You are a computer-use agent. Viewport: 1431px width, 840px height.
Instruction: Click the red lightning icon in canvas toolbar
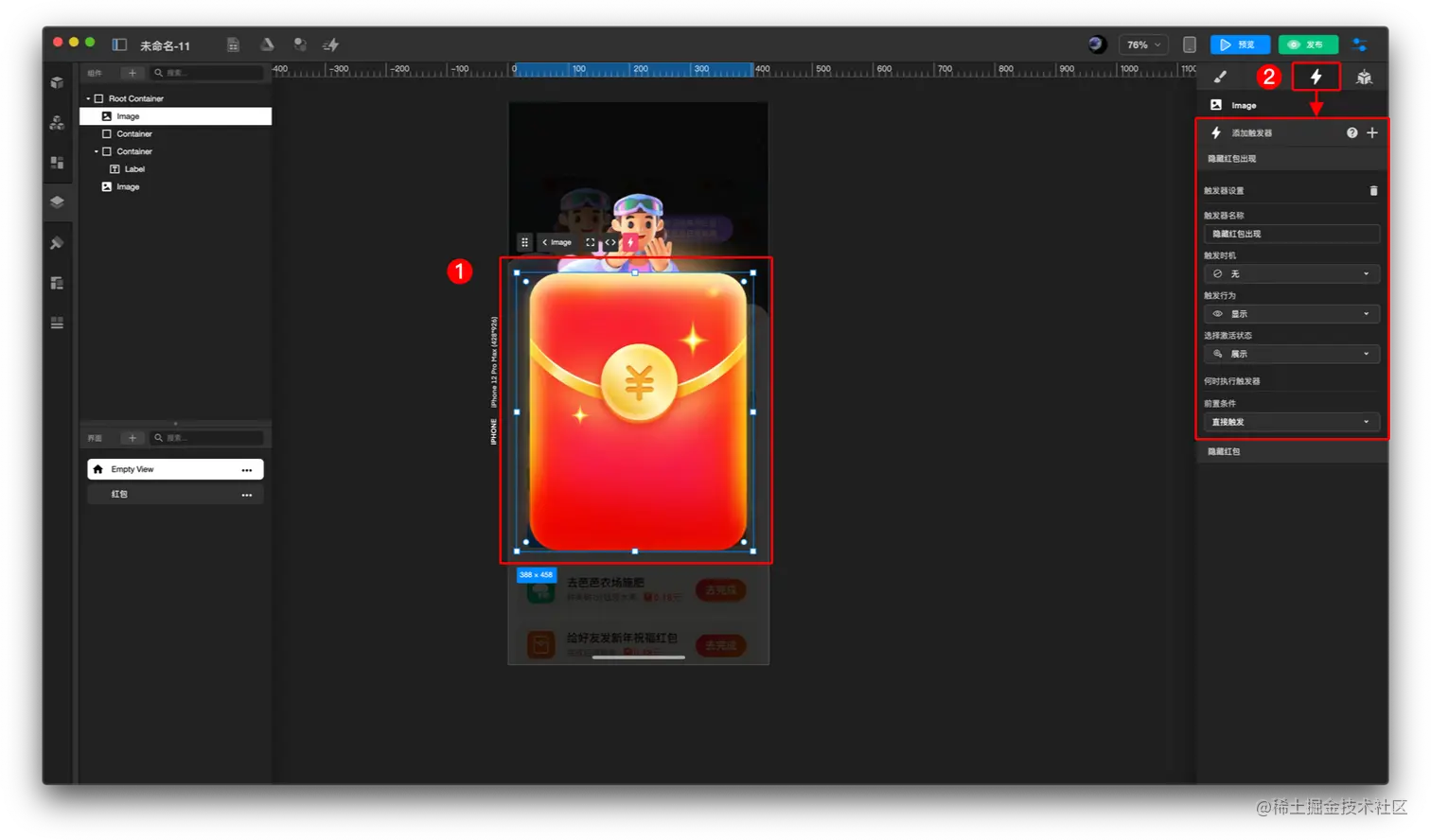tap(630, 242)
